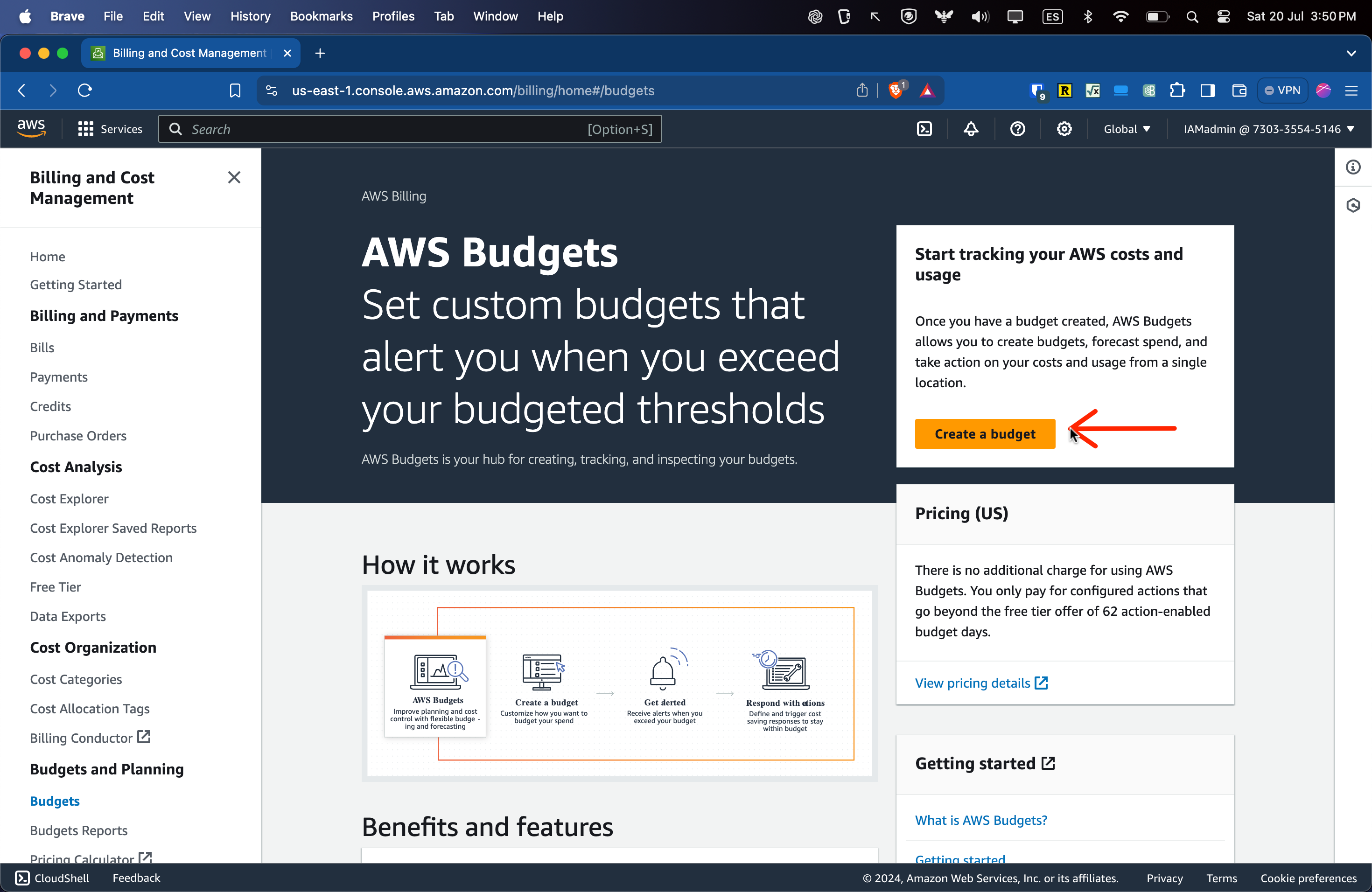Click the AWS logo home icon
Screen dimensions: 1372x892
click(31, 128)
